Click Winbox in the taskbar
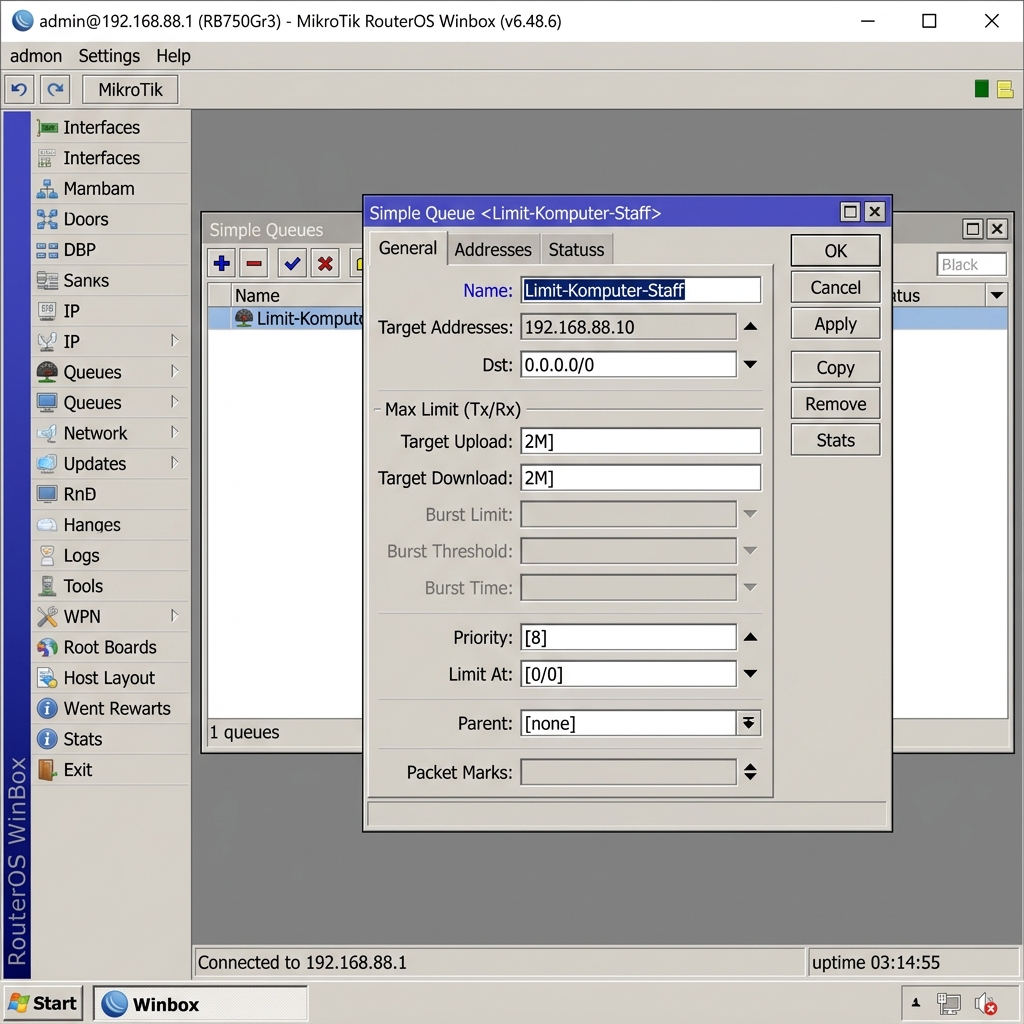Screen dimensions: 1024x1024 click(200, 1004)
